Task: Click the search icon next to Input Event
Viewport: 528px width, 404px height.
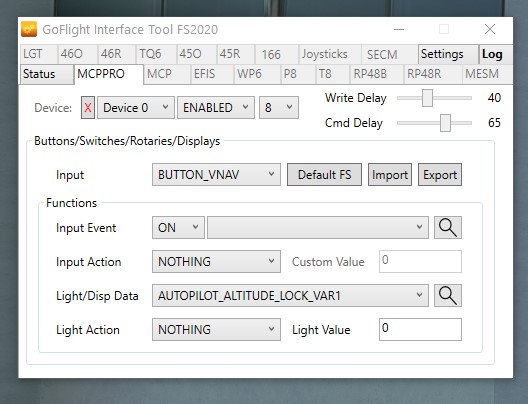Action: (448, 228)
